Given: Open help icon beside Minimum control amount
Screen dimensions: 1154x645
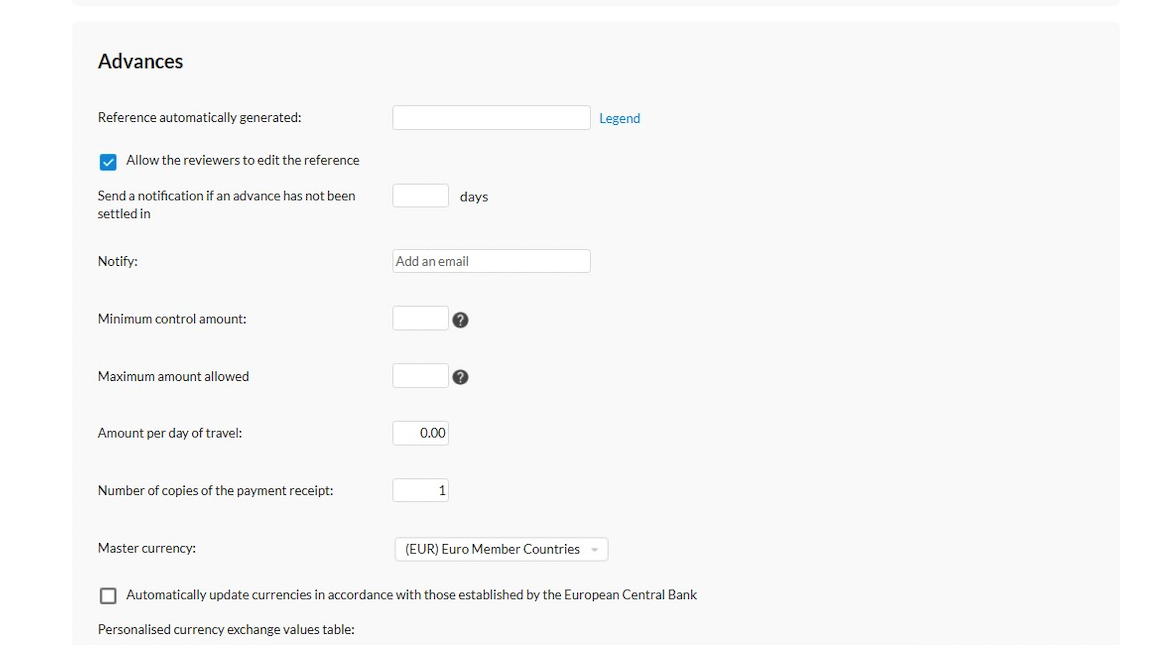Looking at the screenshot, I should click(460, 320).
